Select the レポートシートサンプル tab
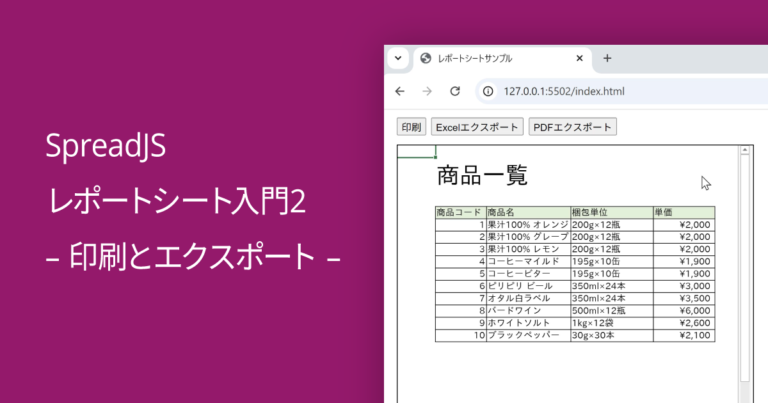The image size is (768, 403). pyautogui.click(x=503, y=59)
